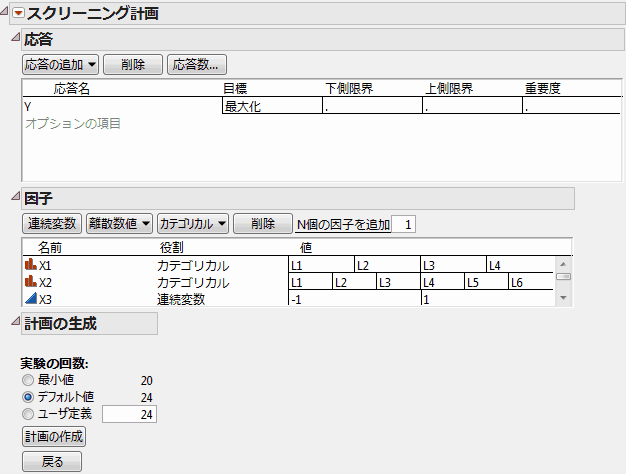626x474 pixels.
Task: Click the 削除 button in the 因子 section
Action: click(263, 224)
